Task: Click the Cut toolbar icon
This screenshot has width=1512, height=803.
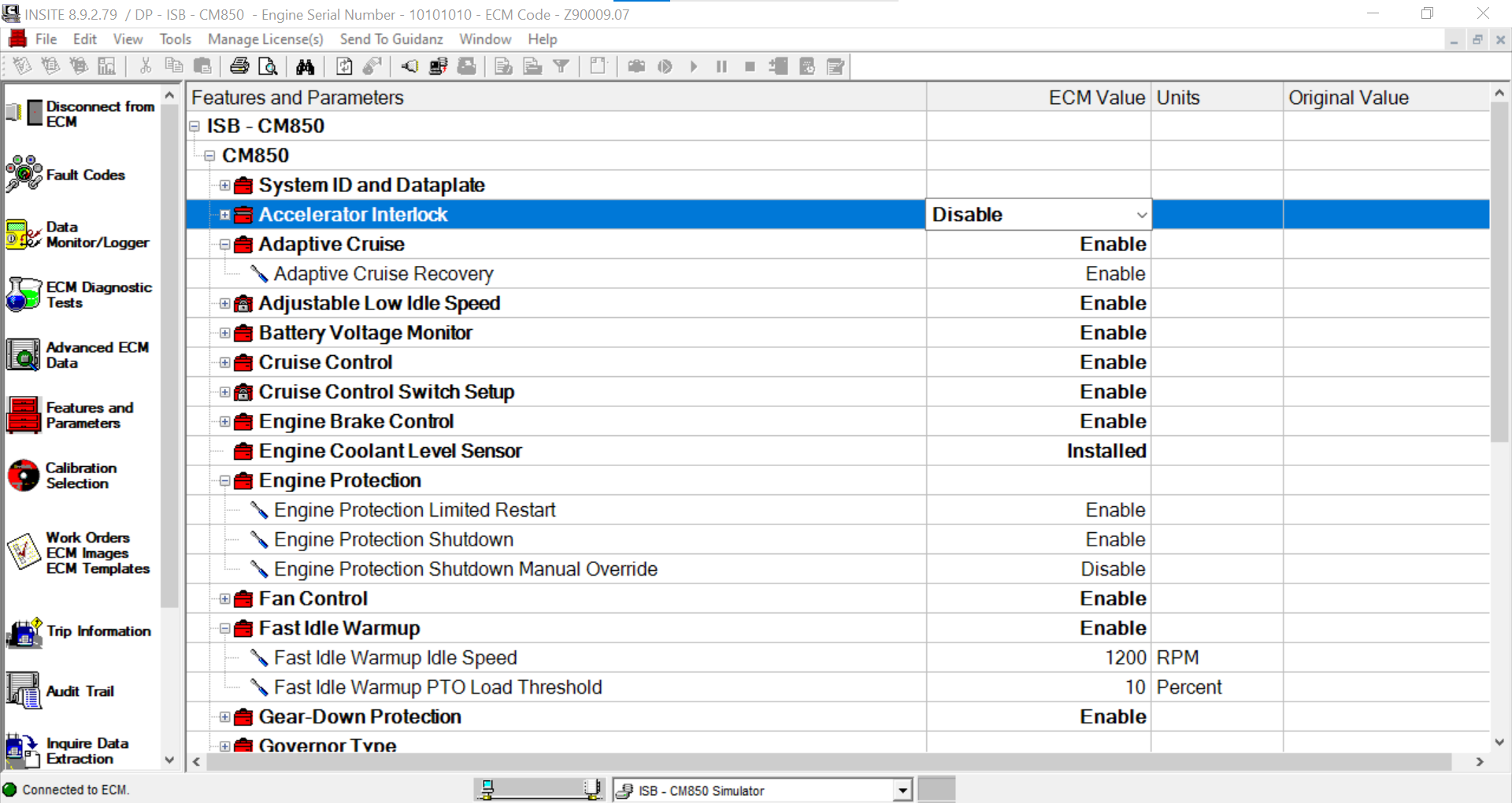Action: (145, 66)
